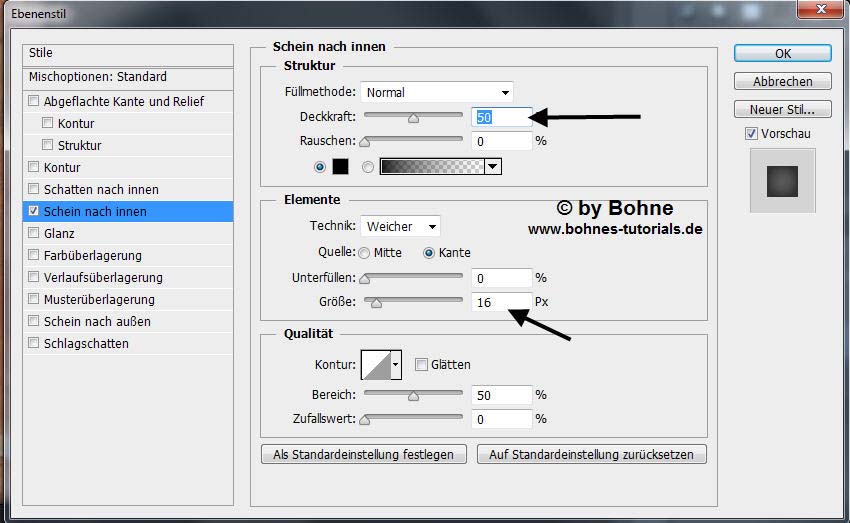Click the Deckkraft opacity slider handle
Viewport: 850px width, 523px height.
(x=413, y=117)
